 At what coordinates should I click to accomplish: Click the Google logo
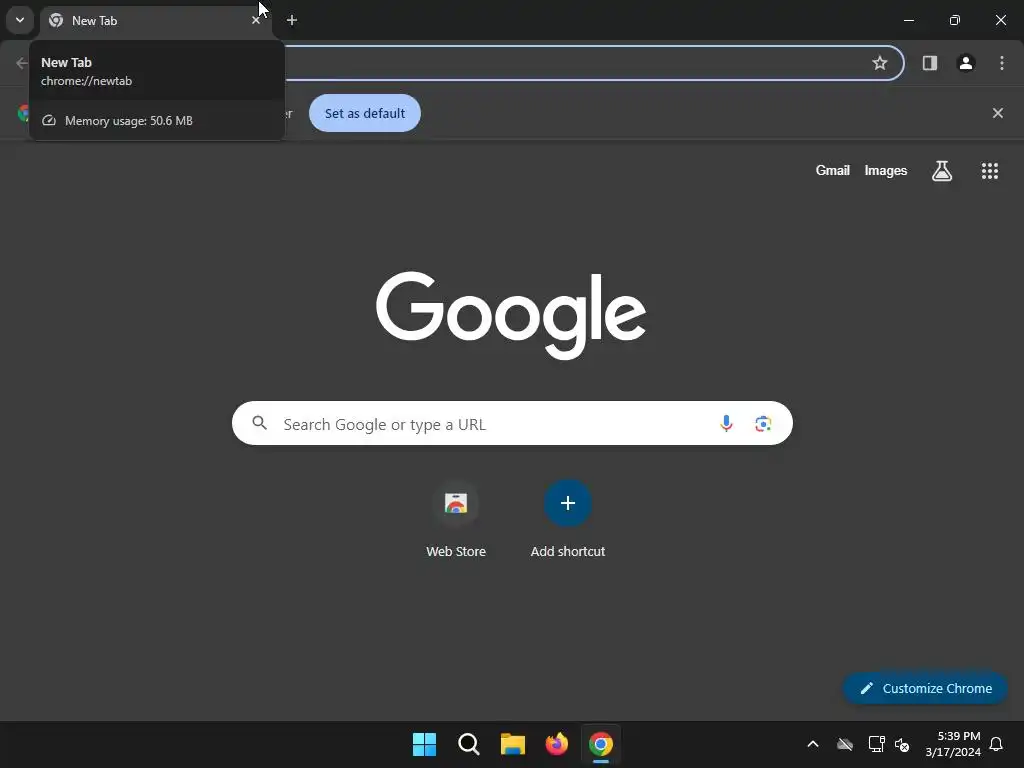pyautogui.click(x=511, y=315)
